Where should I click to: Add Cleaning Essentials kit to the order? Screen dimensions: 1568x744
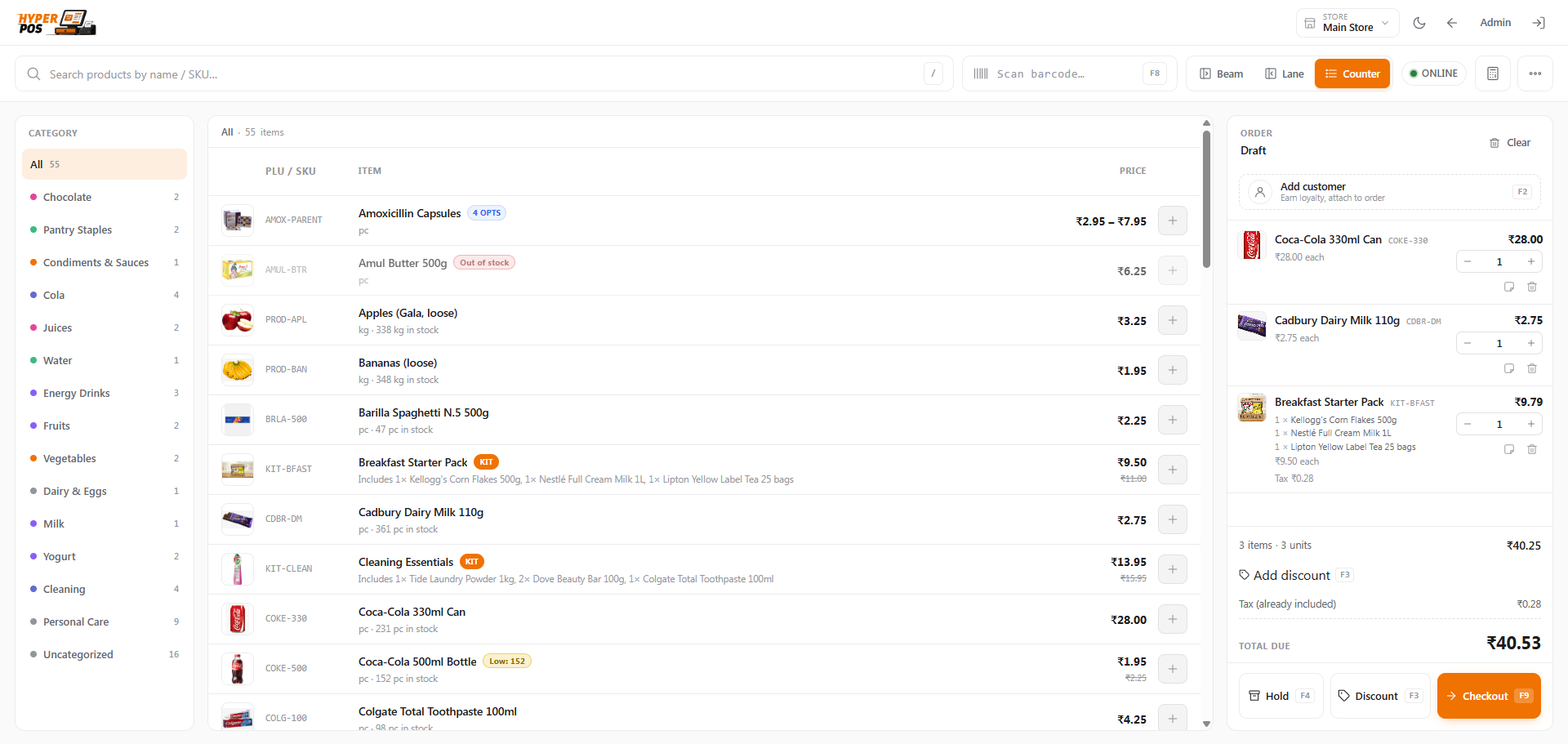(x=1173, y=569)
